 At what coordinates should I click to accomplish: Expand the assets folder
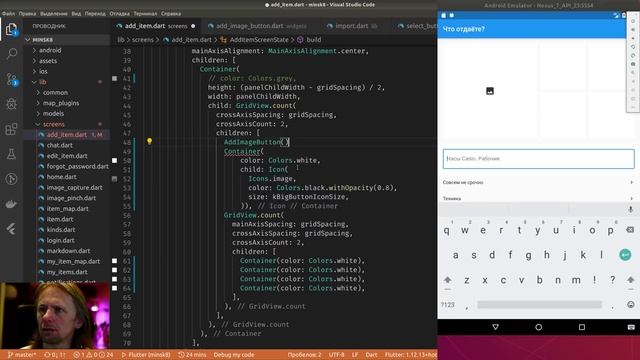click(67, 61)
